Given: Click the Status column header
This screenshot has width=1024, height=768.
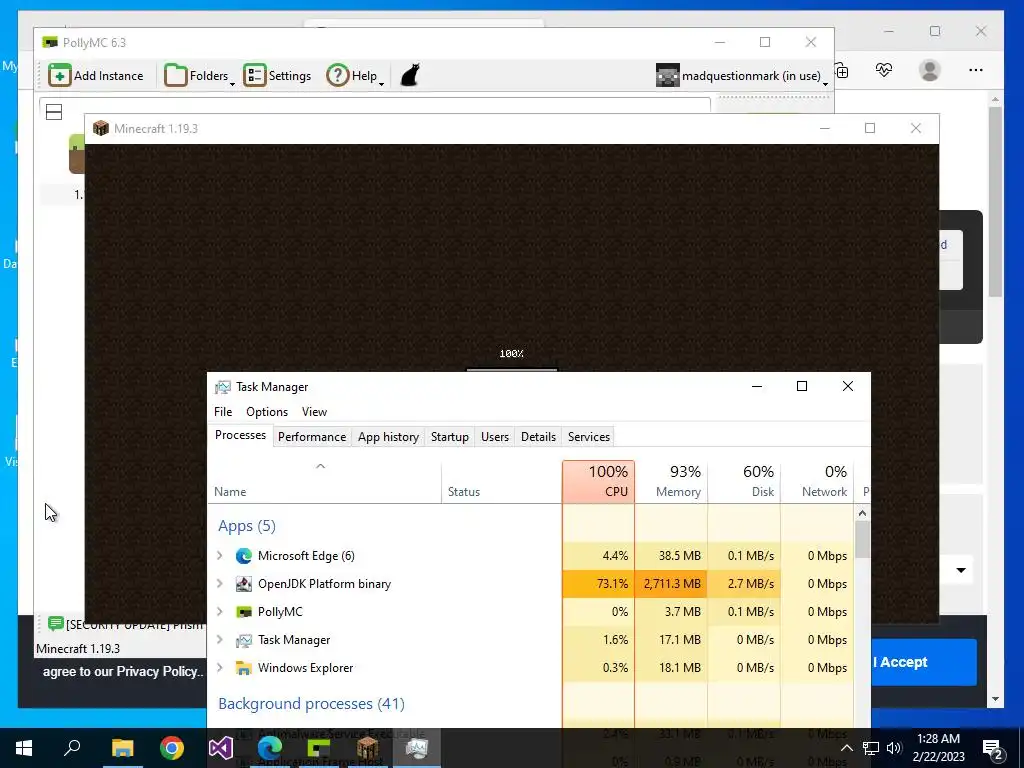Looking at the screenshot, I should 502,481.
